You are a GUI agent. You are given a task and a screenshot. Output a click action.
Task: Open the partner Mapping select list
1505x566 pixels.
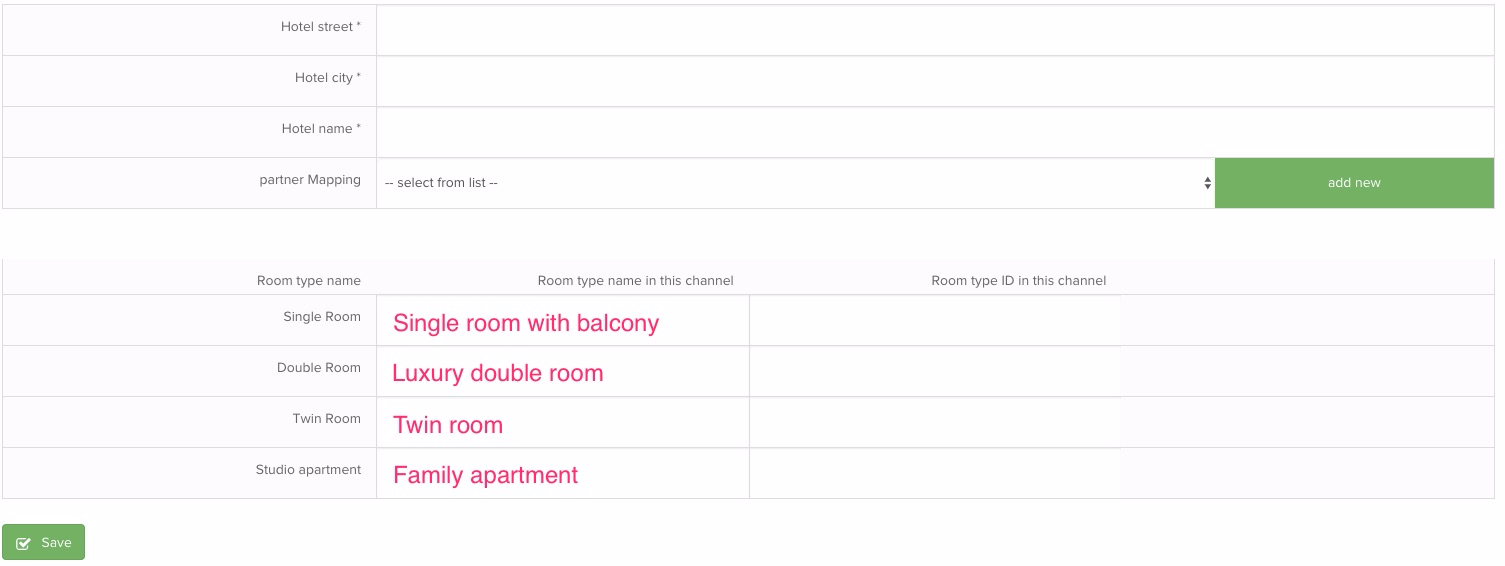[x=795, y=183]
